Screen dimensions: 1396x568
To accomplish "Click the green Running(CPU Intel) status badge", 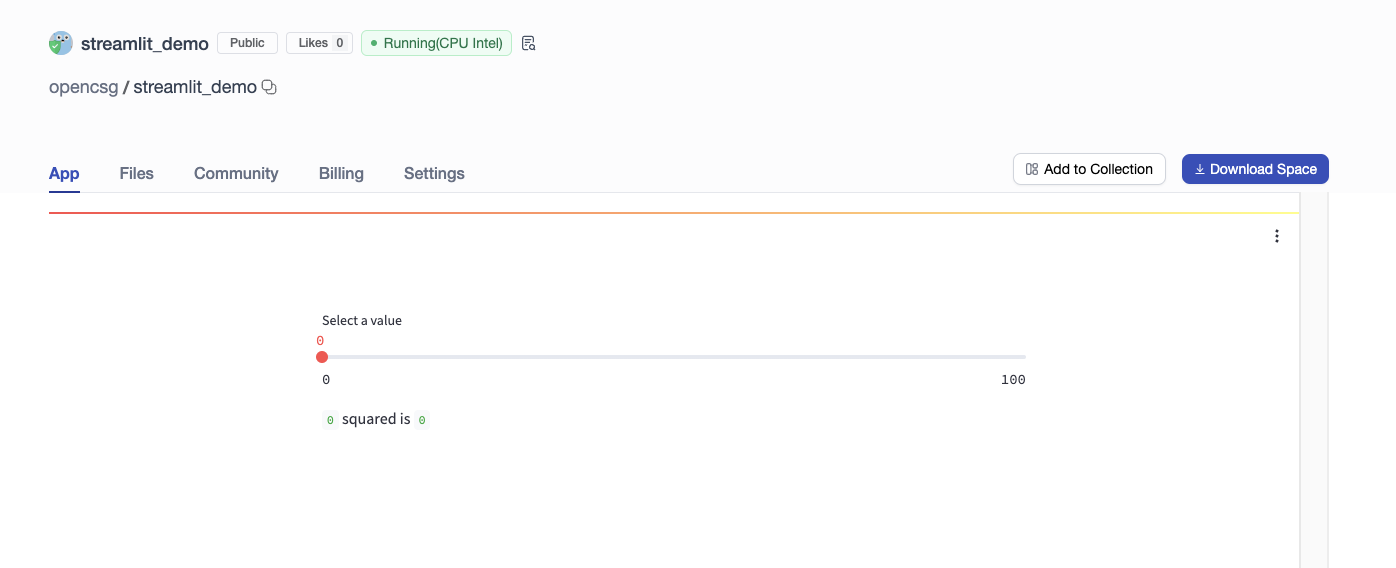I will pyautogui.click(x=436, y=43).
